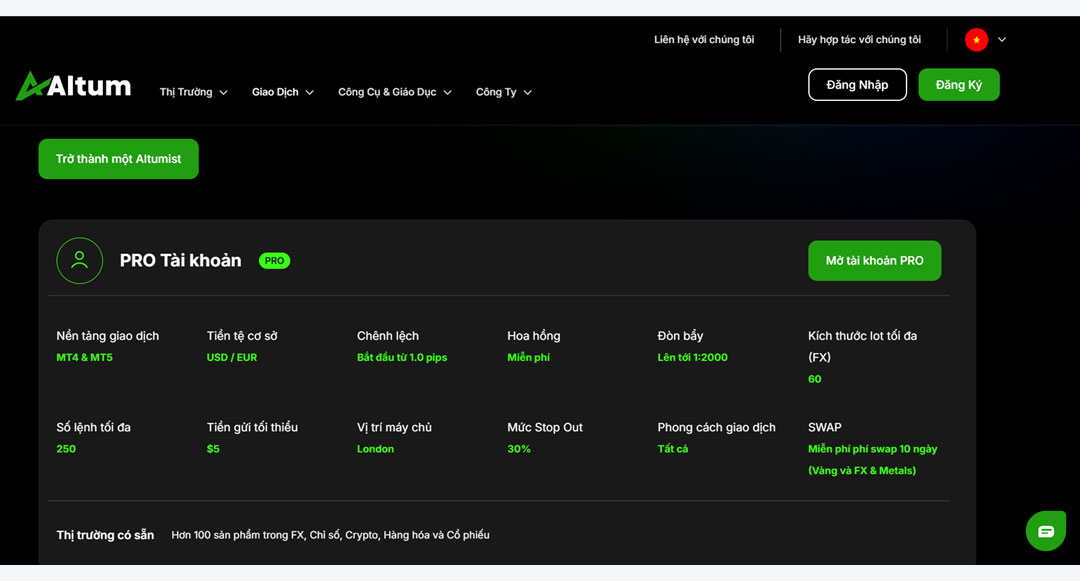Click the Kích thước lot tối đa label
Screen dimensions: 1080x581
coord(862,346)
